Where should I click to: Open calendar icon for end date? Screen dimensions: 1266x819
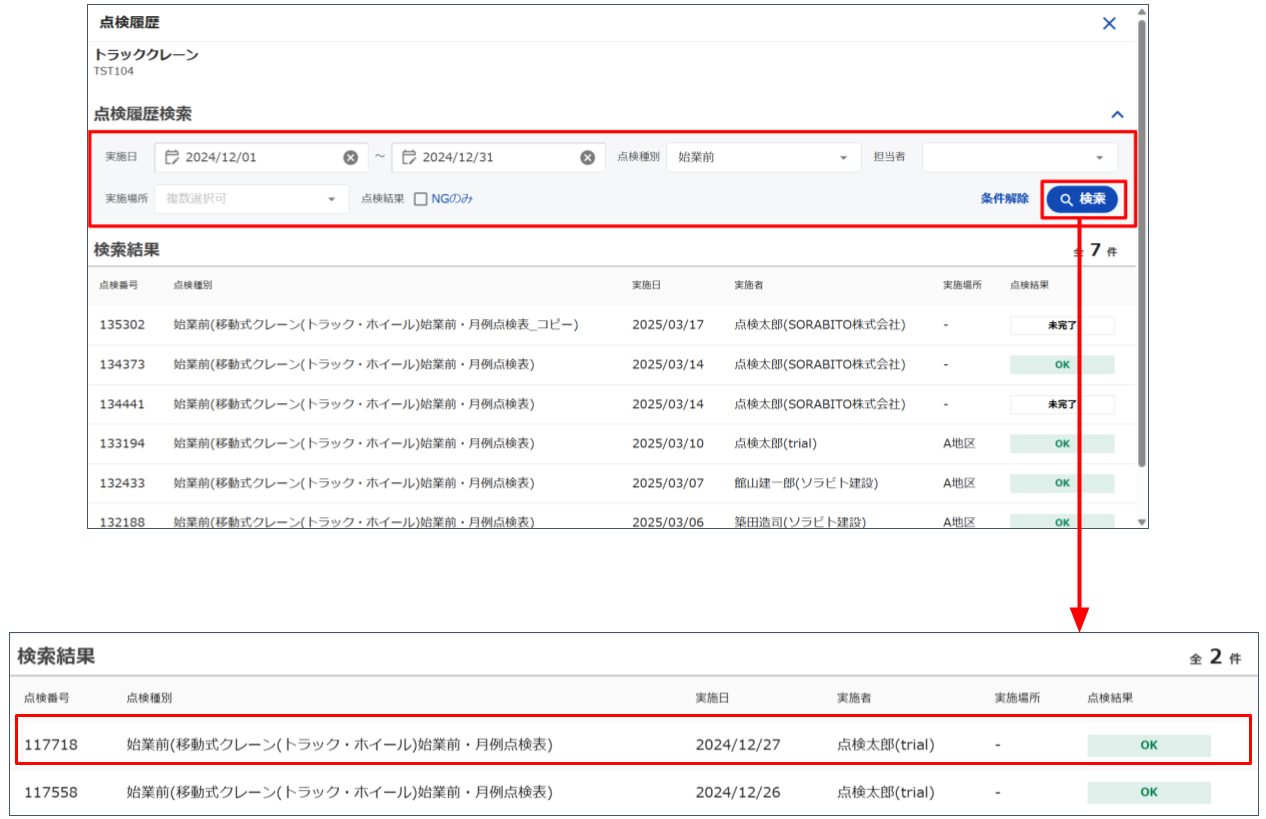409,157
